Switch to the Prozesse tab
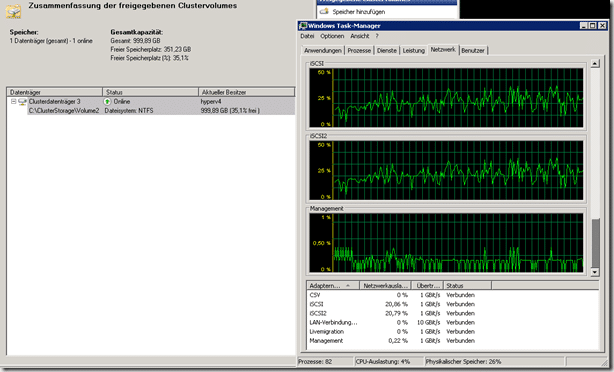The width and height of the screenshot is (614, 372). pos(359,51)
